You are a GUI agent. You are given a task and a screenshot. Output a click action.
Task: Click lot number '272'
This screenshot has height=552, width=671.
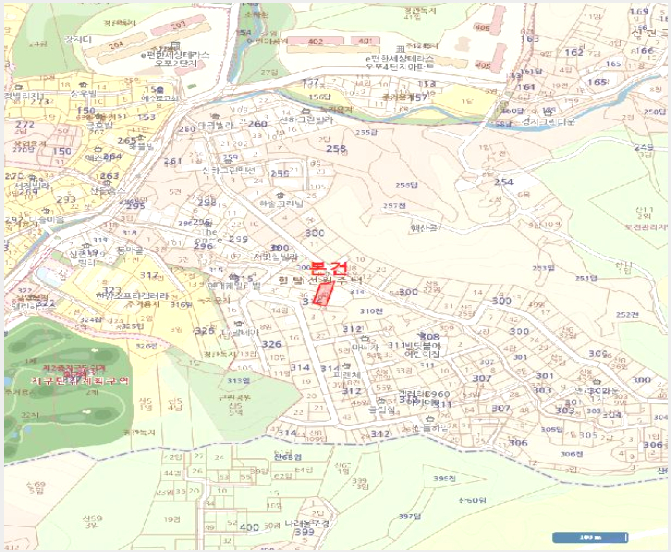[x=24, y=125]
